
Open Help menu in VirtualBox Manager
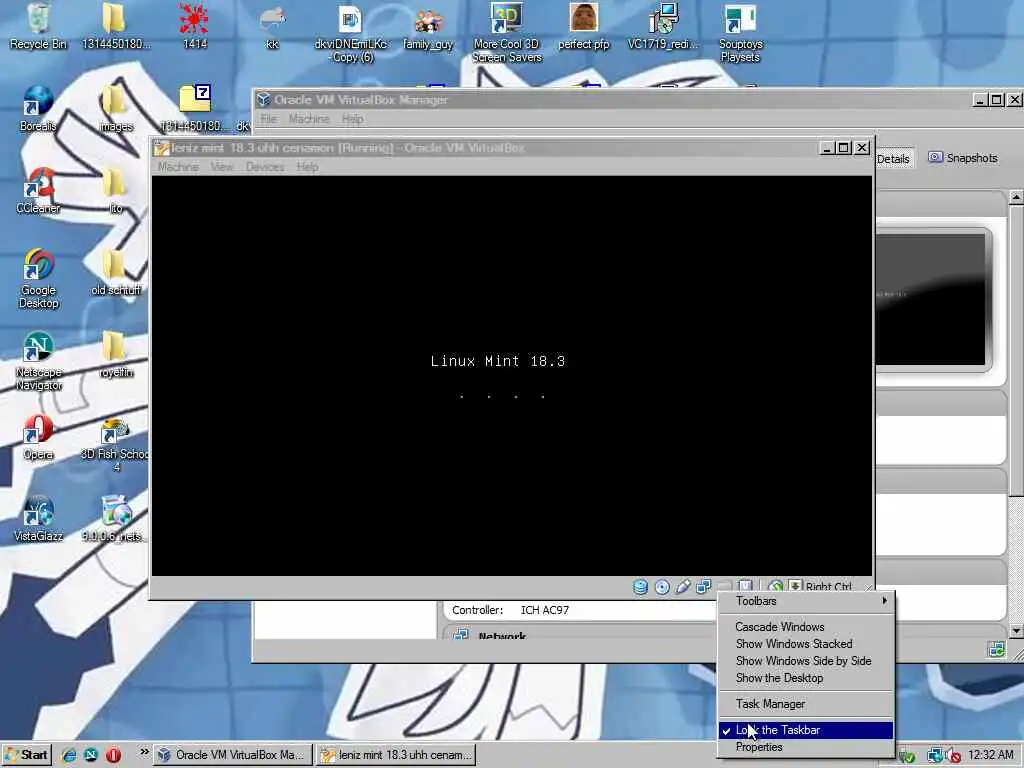pos(352,119)
